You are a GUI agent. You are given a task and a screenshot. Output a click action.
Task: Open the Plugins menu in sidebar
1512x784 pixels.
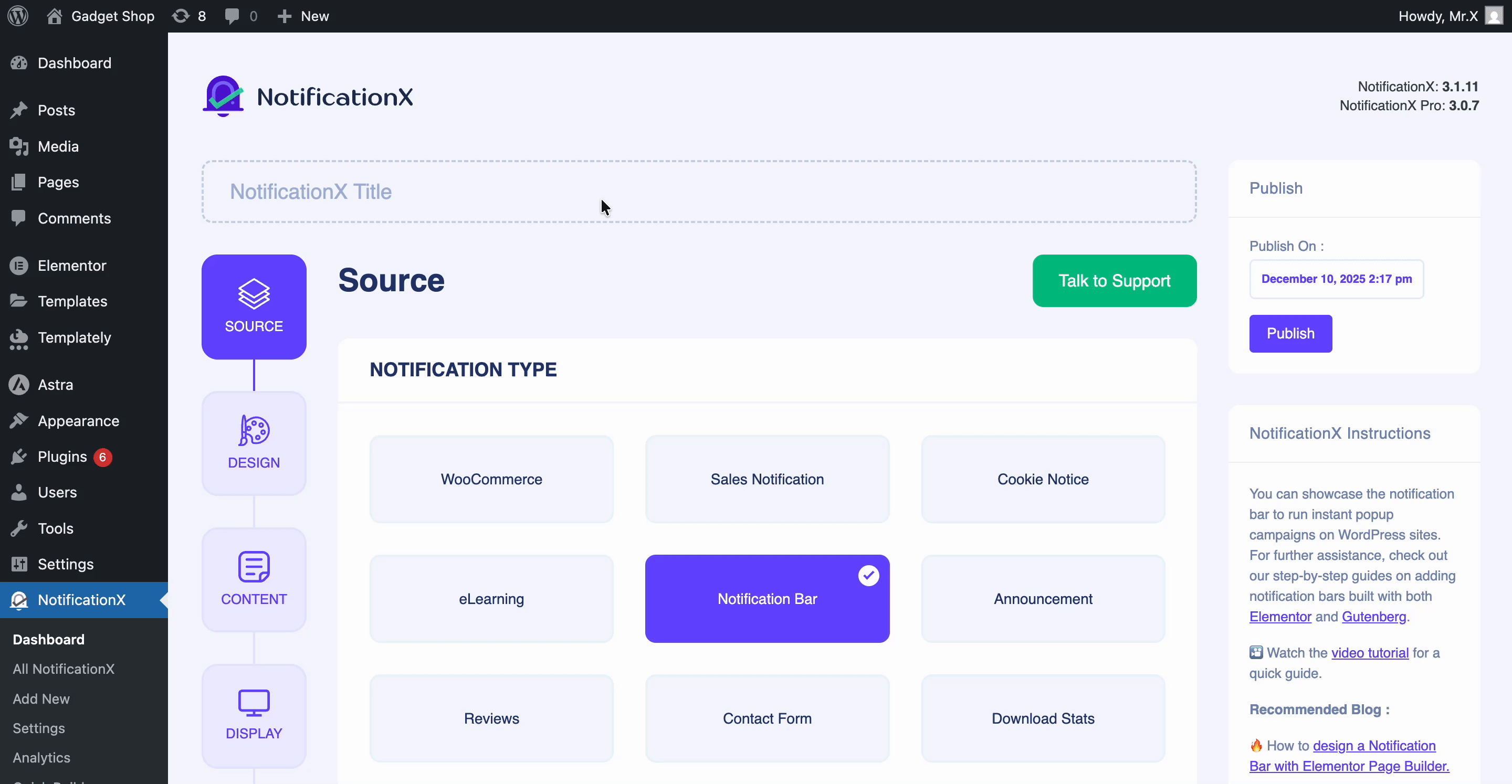coord(62,457)
